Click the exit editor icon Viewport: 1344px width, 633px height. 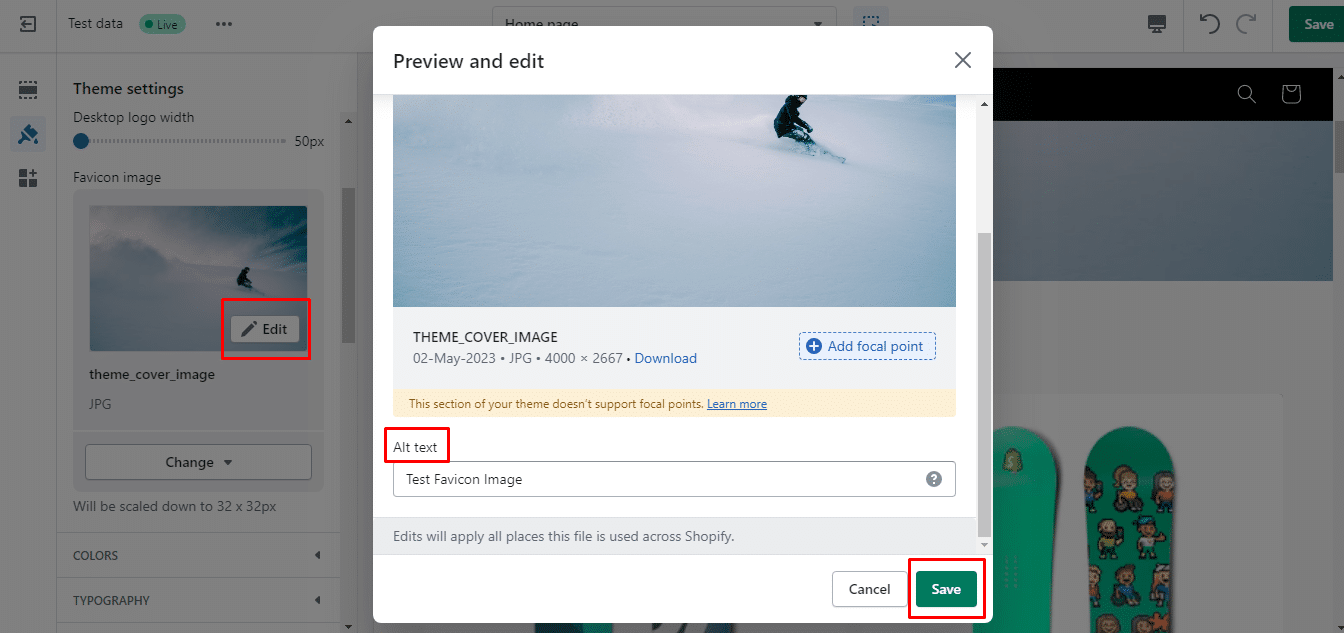click(x=28, y=24)
